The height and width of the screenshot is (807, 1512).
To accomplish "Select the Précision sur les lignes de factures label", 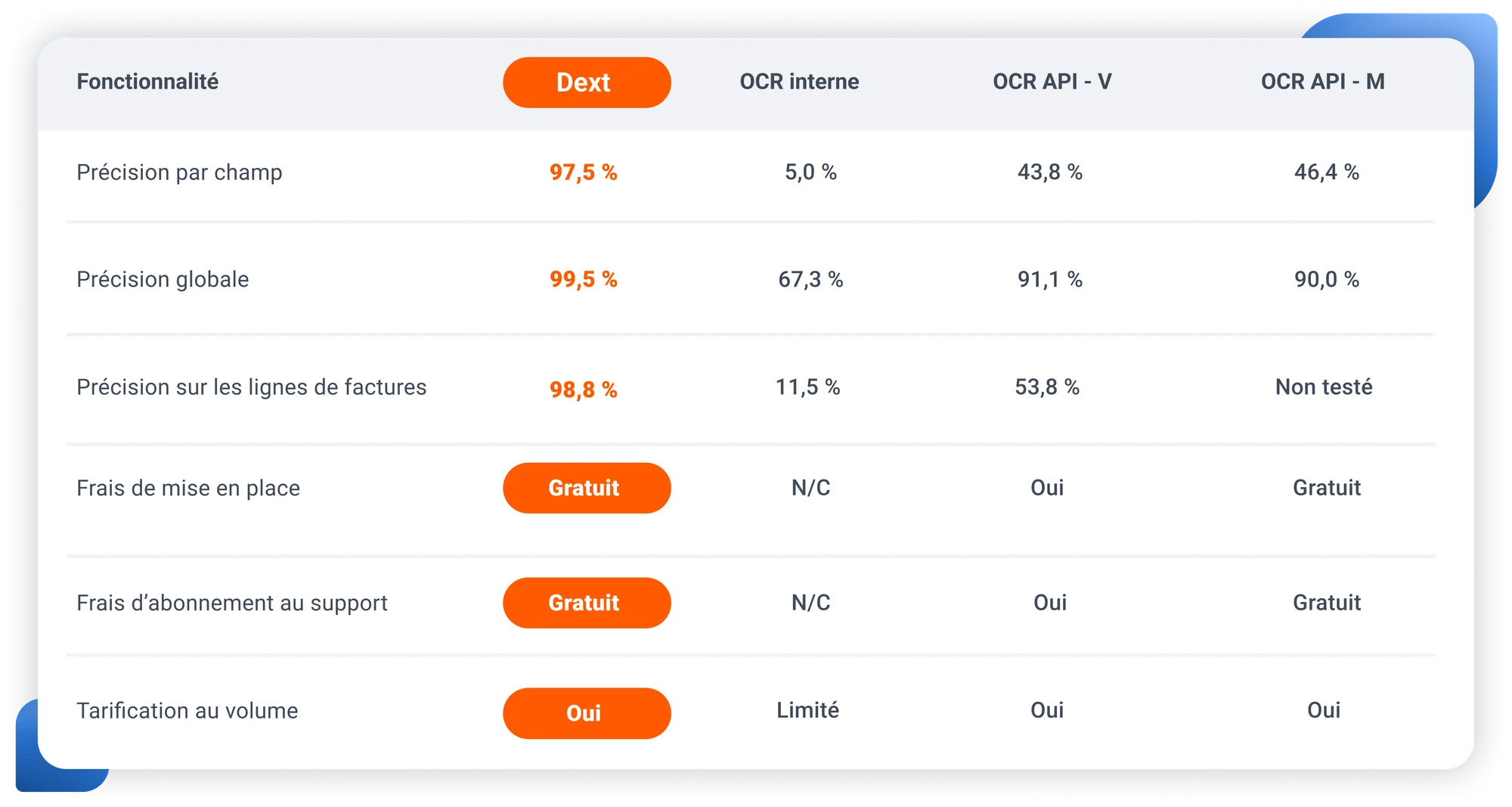I will pos(251,387).
